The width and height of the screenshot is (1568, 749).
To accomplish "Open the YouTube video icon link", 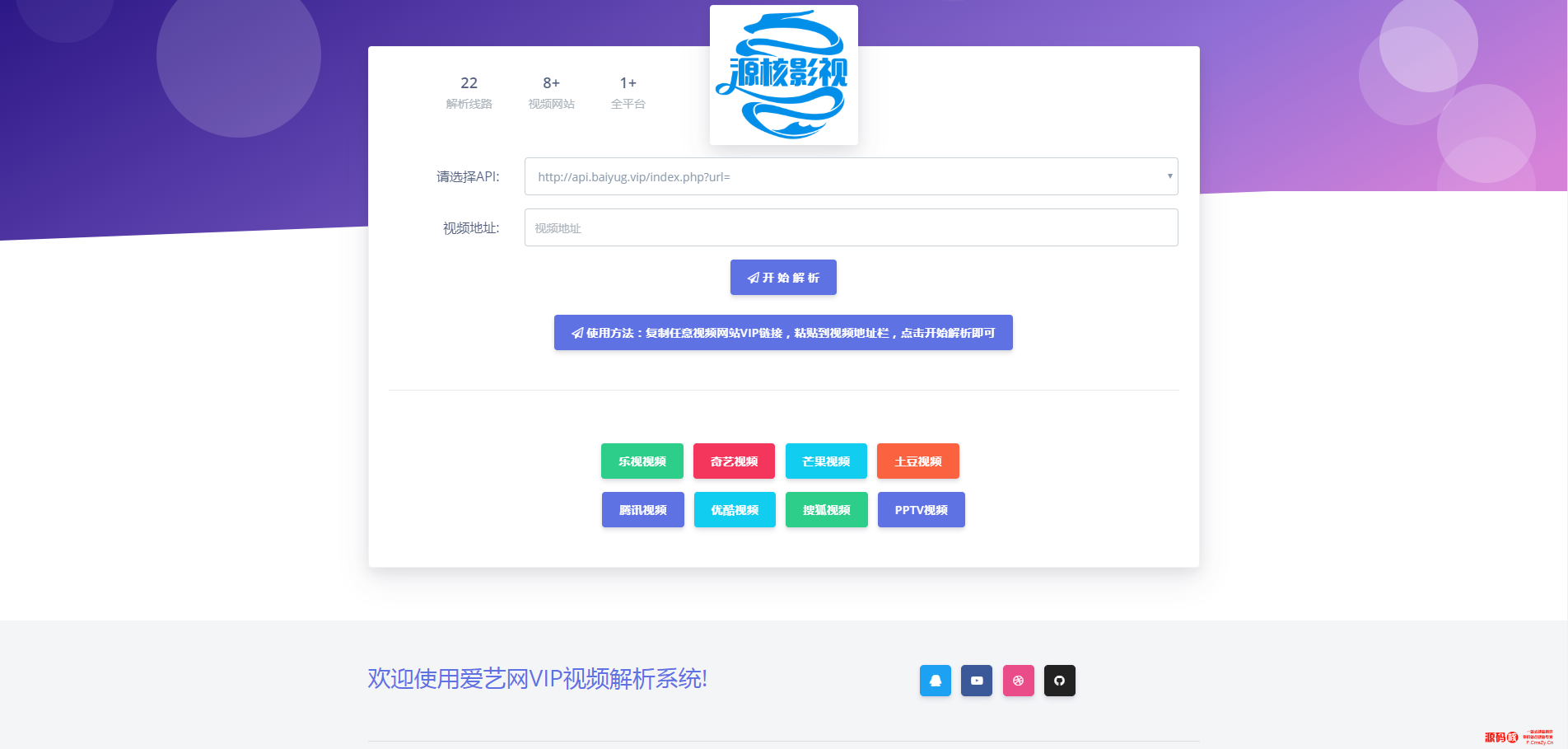I will pos(977,681).
